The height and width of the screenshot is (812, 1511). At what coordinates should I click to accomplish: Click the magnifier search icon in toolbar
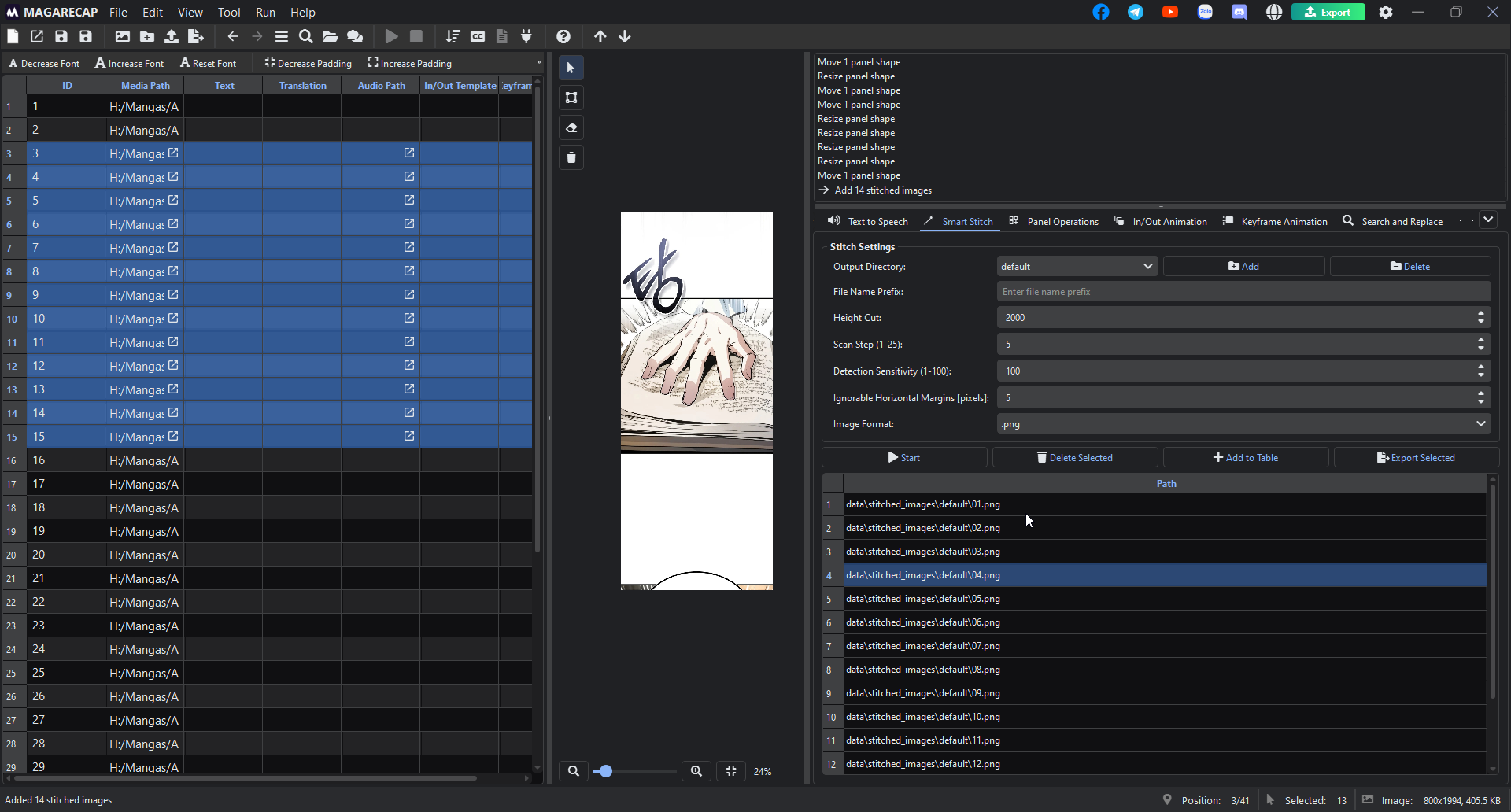click(x=306, y=36)
